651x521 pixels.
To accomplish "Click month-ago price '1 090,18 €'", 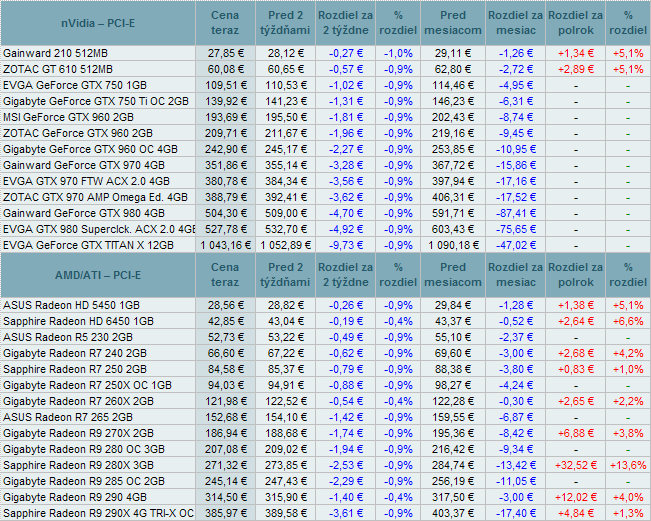I will coord(453,245).
